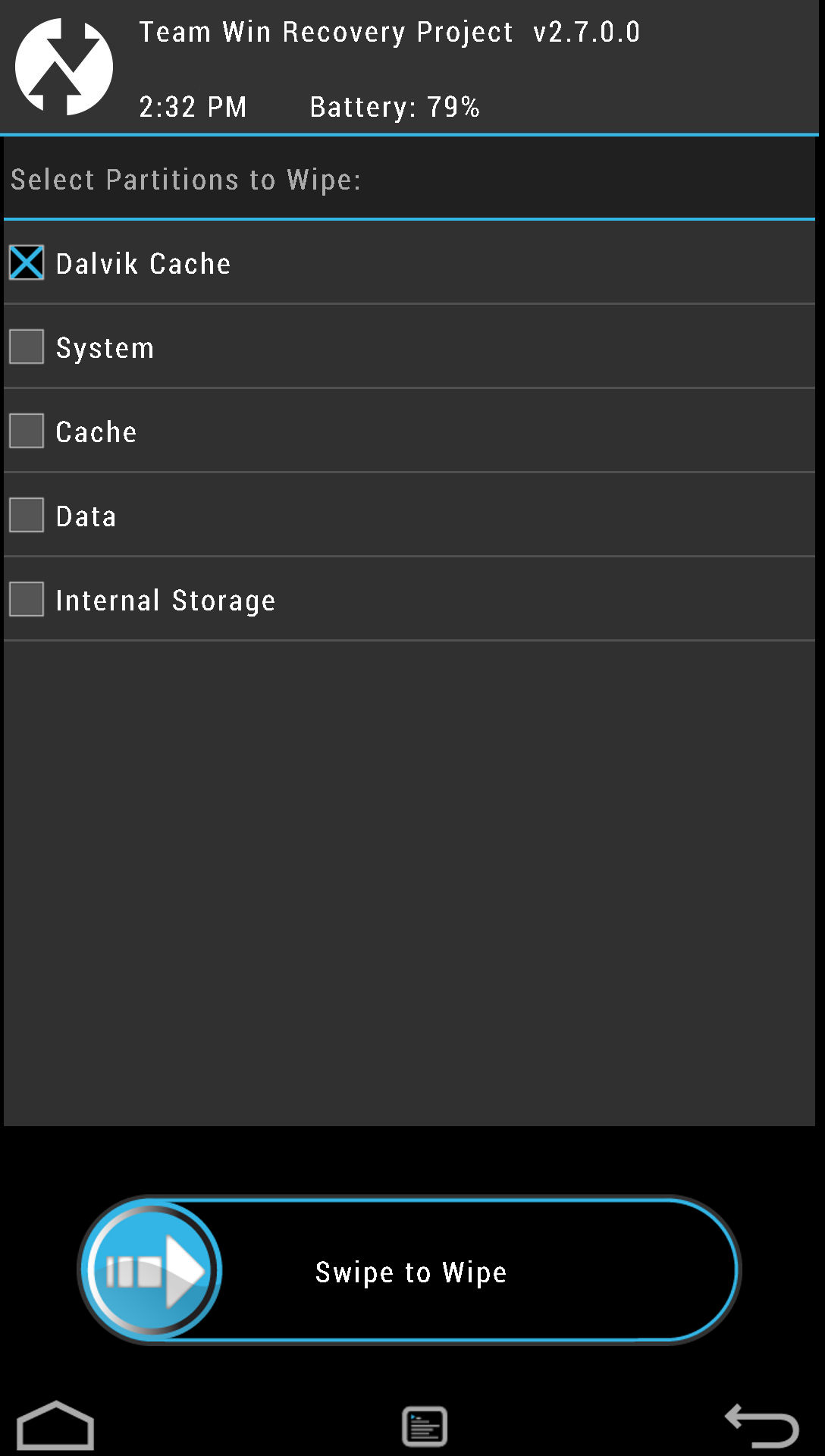Check the System partition checkbox

[x=27, y=347]
